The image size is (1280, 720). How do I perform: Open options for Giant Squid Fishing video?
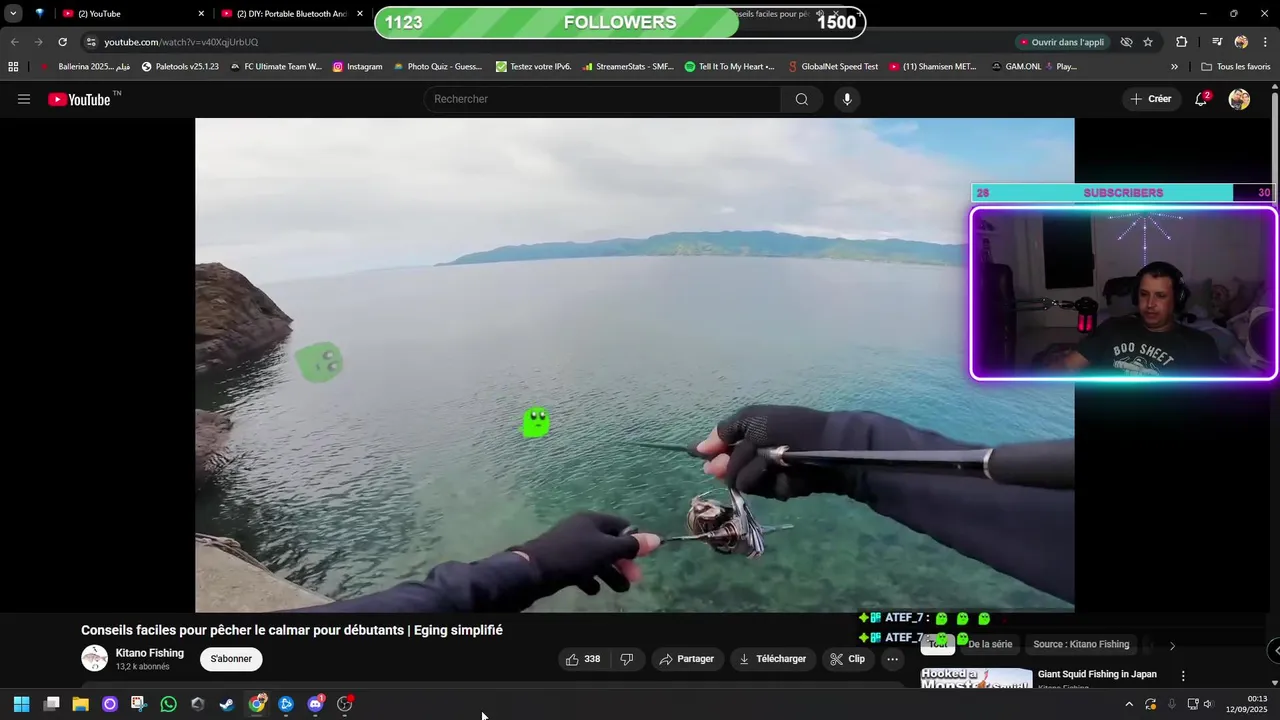point(1183,676)
